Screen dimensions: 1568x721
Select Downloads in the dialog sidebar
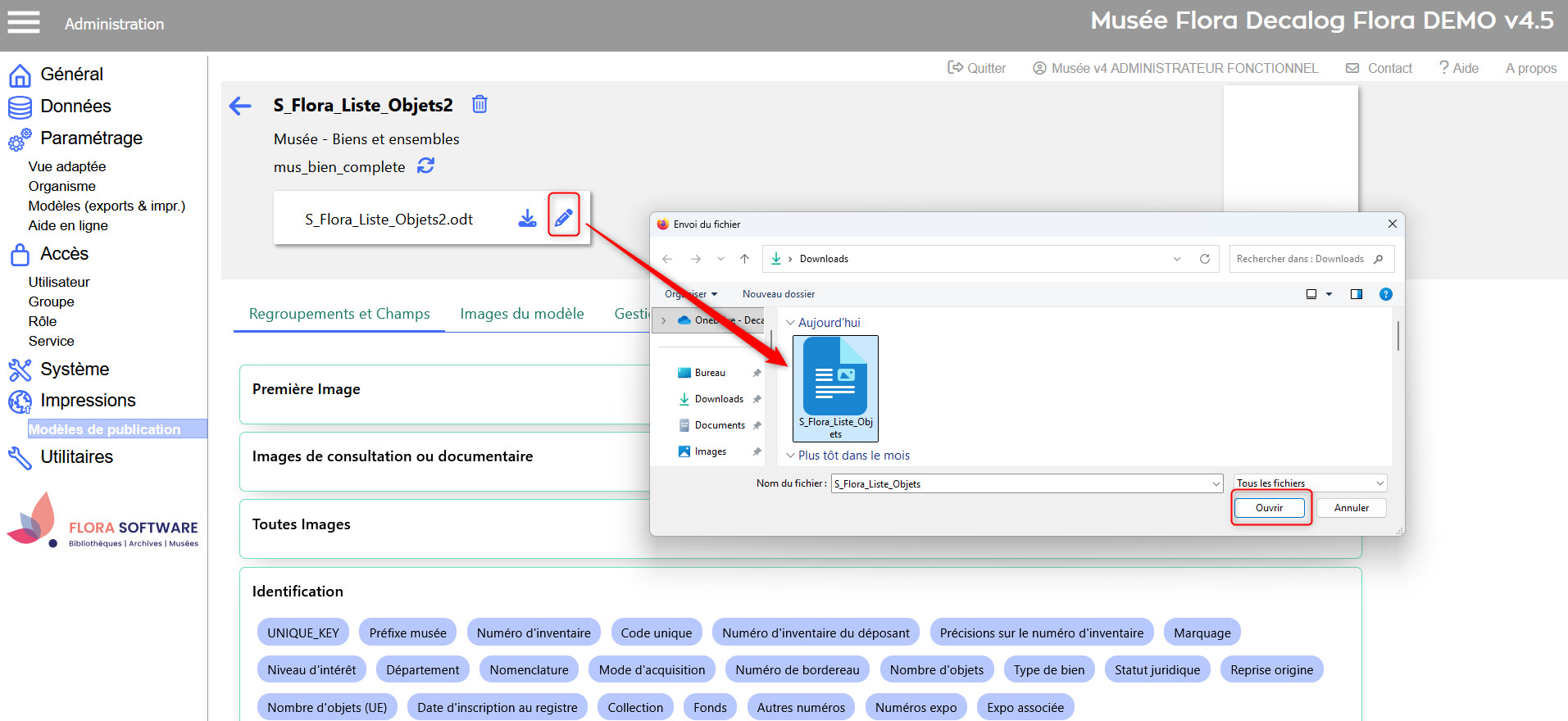click(718, 399)
